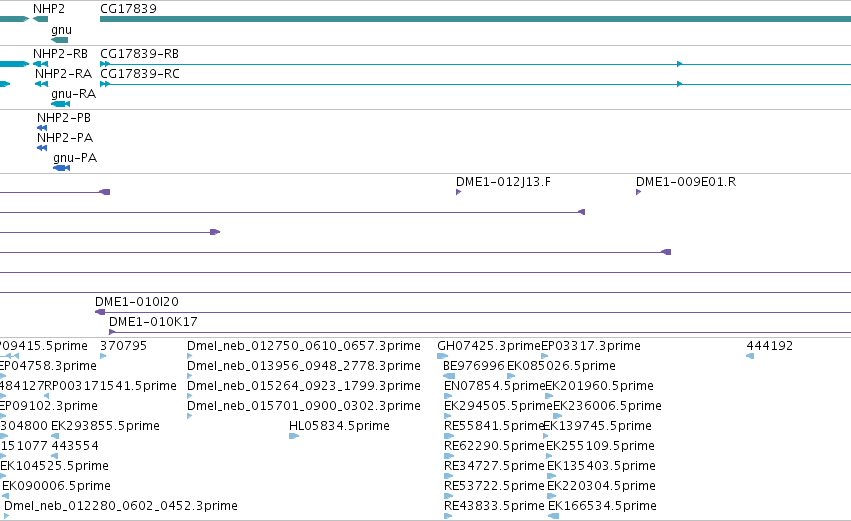Screen dimensions: 851x521
Task: Select EK135403.5prime feature
Action: click(x=601, y=466)
